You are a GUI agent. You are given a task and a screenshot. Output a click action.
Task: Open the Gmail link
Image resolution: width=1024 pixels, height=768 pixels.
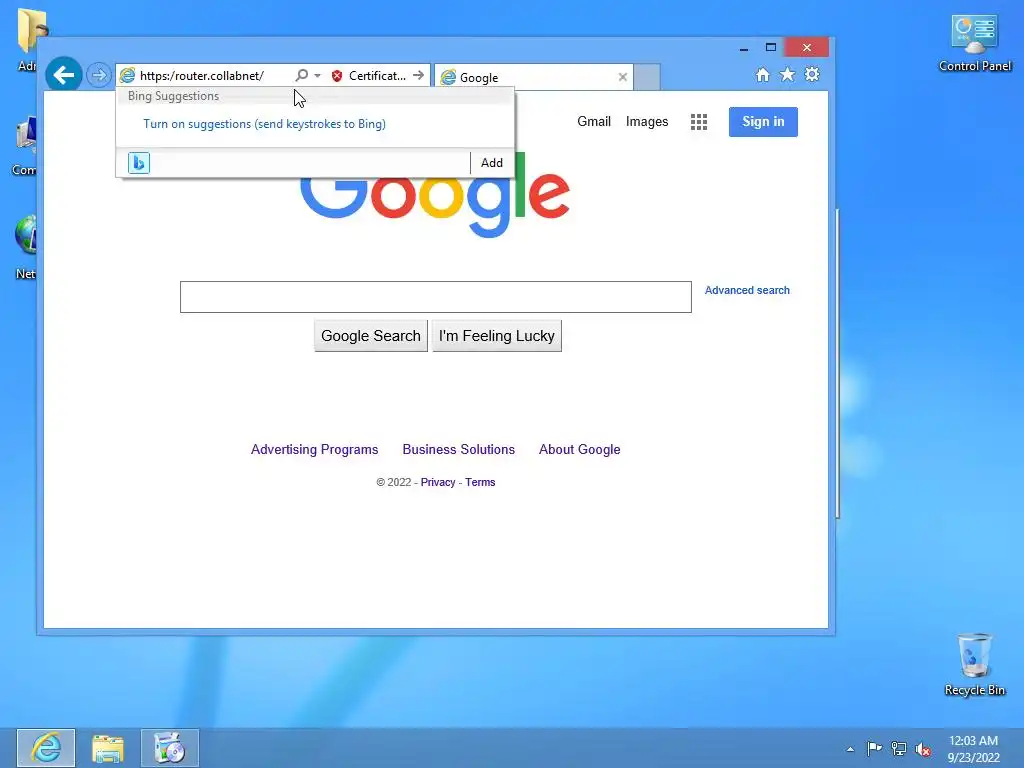pos(594,121)
